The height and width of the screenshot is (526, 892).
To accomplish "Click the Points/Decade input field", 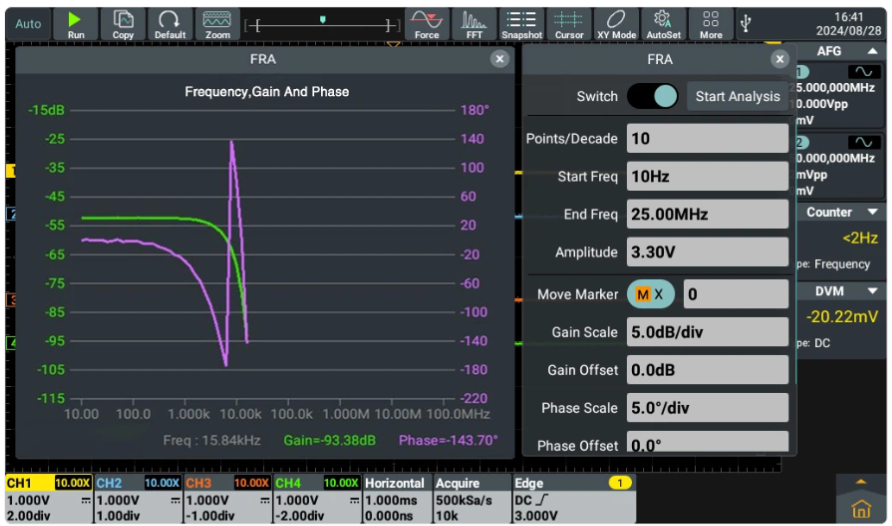I will pyautogui.click(x=707, y=138).
